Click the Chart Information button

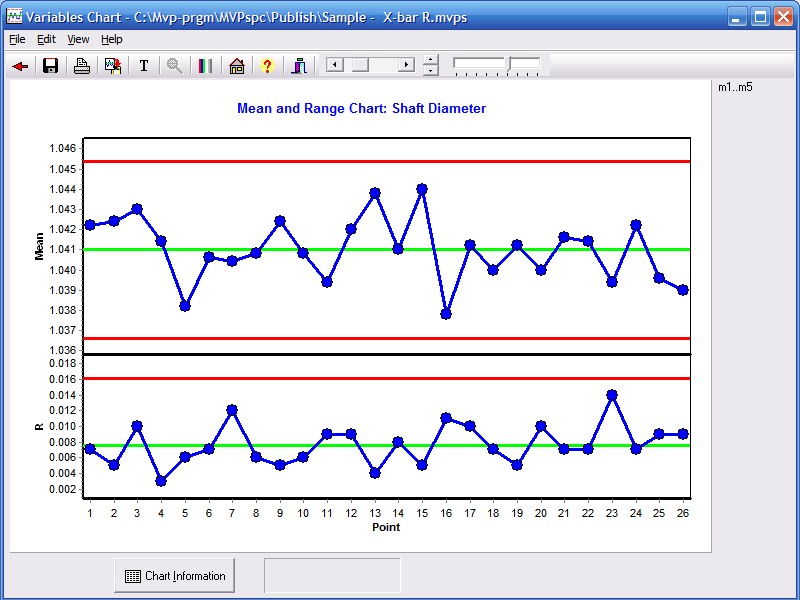tap(174, 576)
